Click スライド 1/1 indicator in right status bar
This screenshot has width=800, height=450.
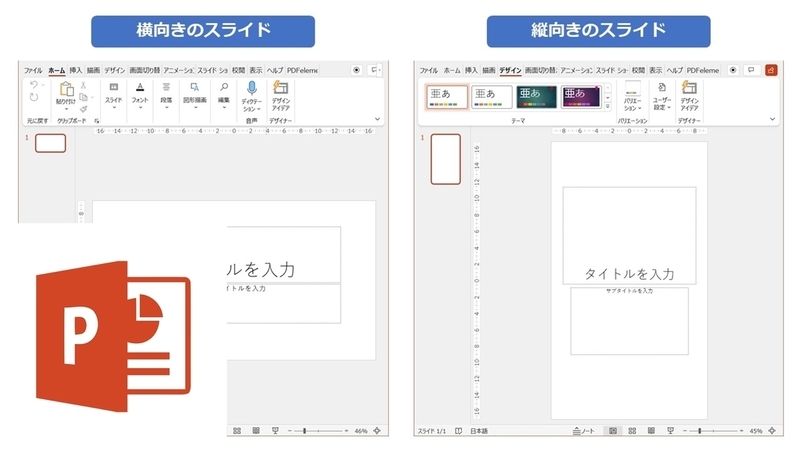tap(432, 431)
